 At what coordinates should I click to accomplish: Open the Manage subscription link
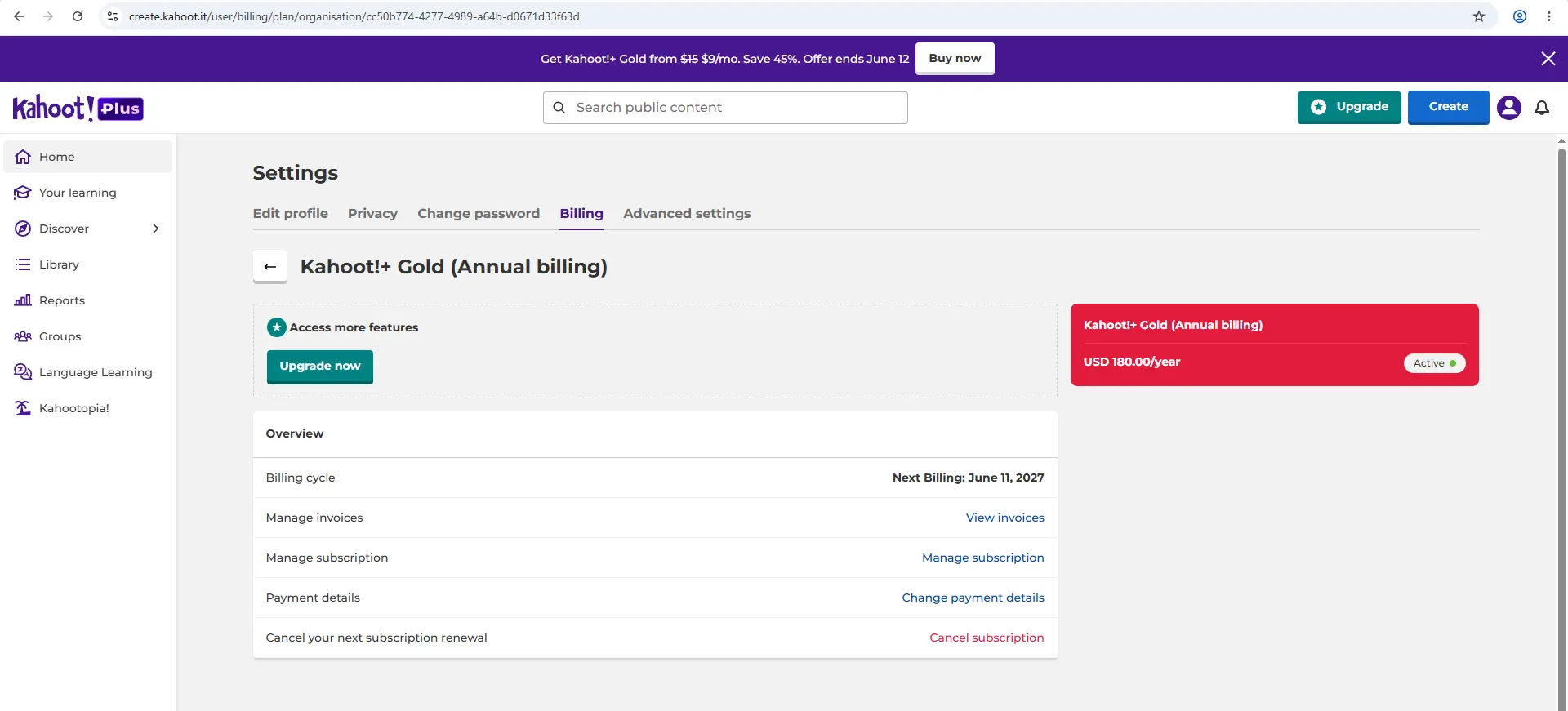[983, 558]
